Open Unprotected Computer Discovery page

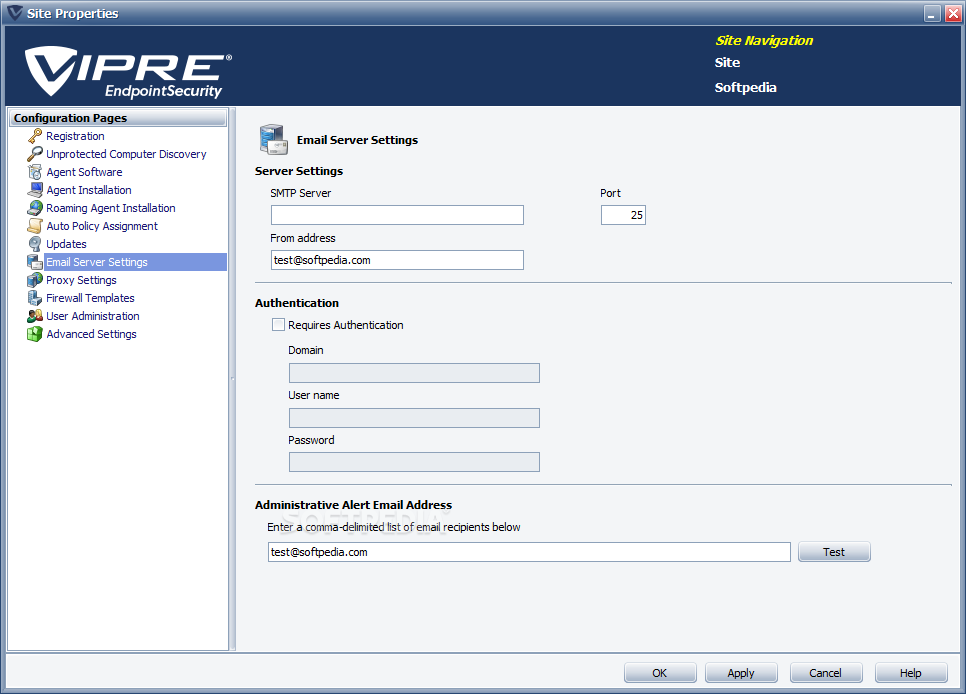126,154
